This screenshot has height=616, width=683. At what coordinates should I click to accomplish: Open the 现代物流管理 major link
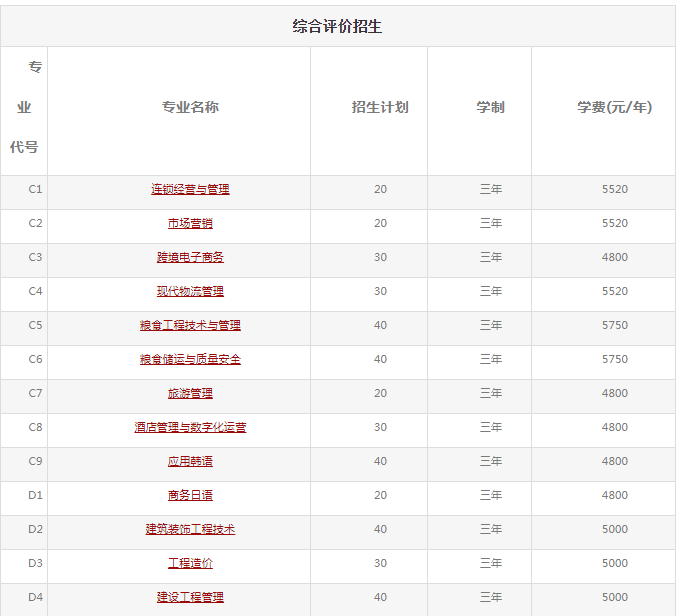click(x=190, y=291)
